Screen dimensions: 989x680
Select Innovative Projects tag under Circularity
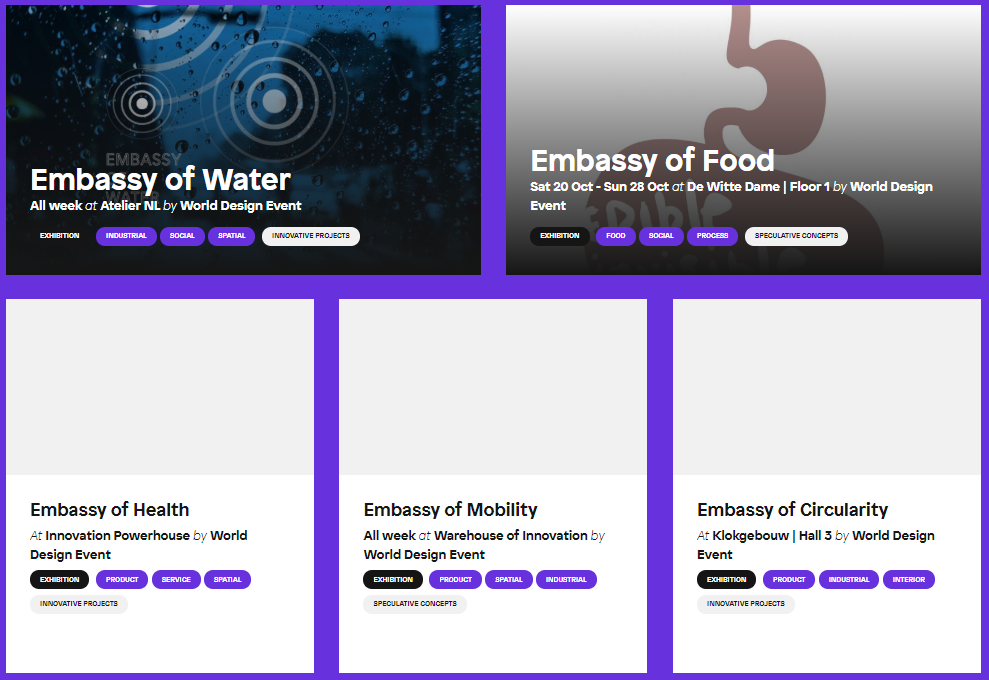click(x=746, y=604)
